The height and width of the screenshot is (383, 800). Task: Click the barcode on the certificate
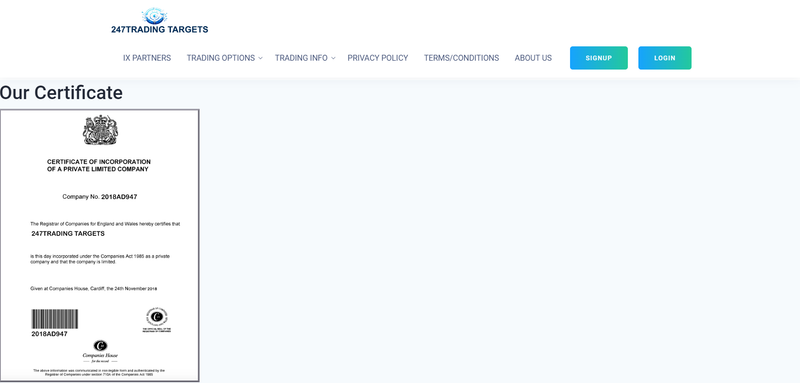[x=55, y=319]
